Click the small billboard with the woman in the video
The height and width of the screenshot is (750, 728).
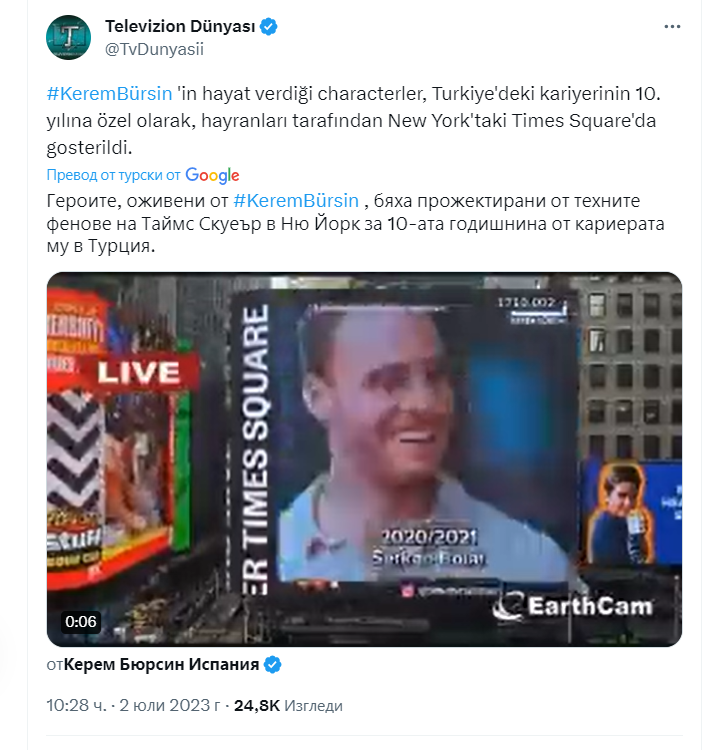(x=630, y=512)
